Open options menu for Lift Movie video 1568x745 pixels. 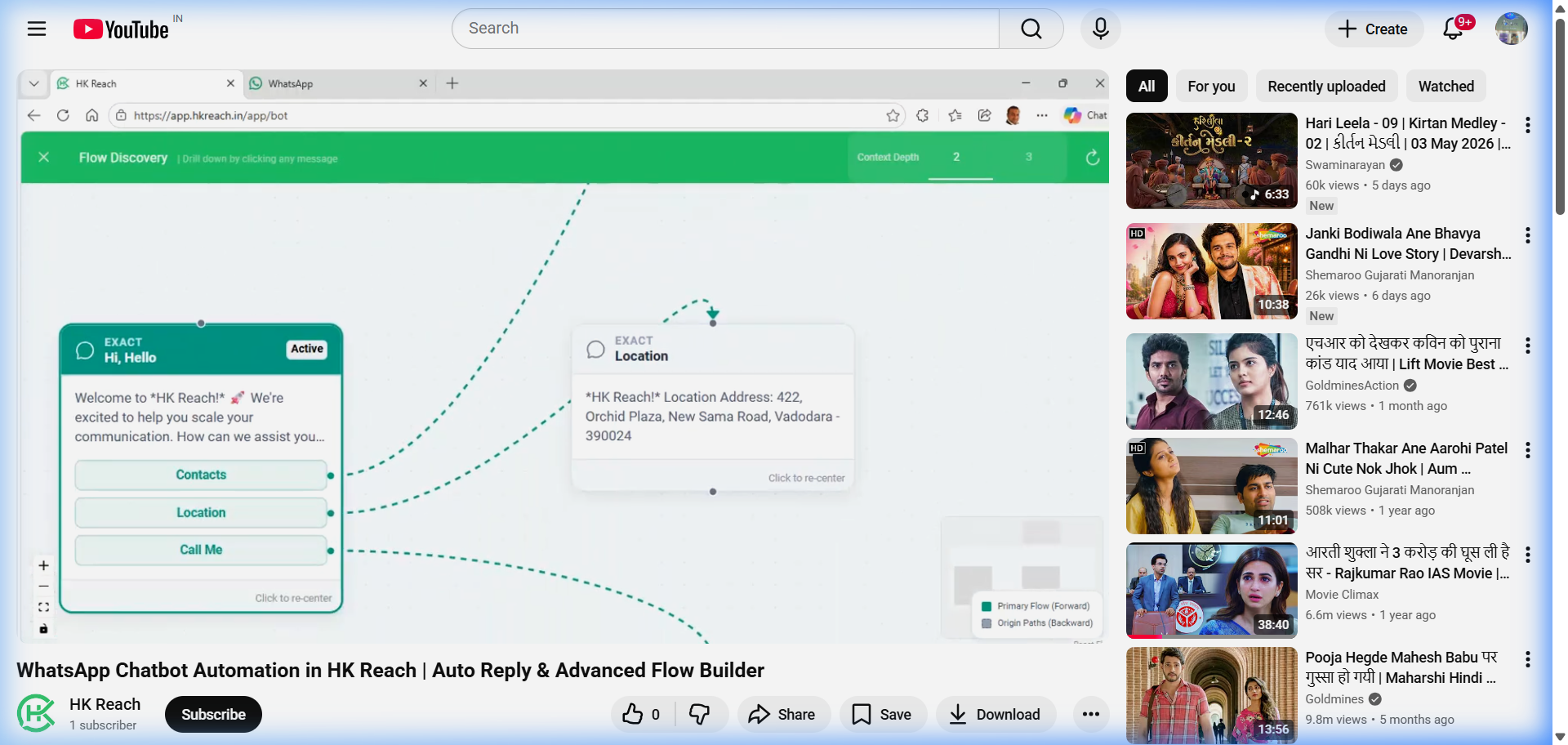(x=1527, y=346)
